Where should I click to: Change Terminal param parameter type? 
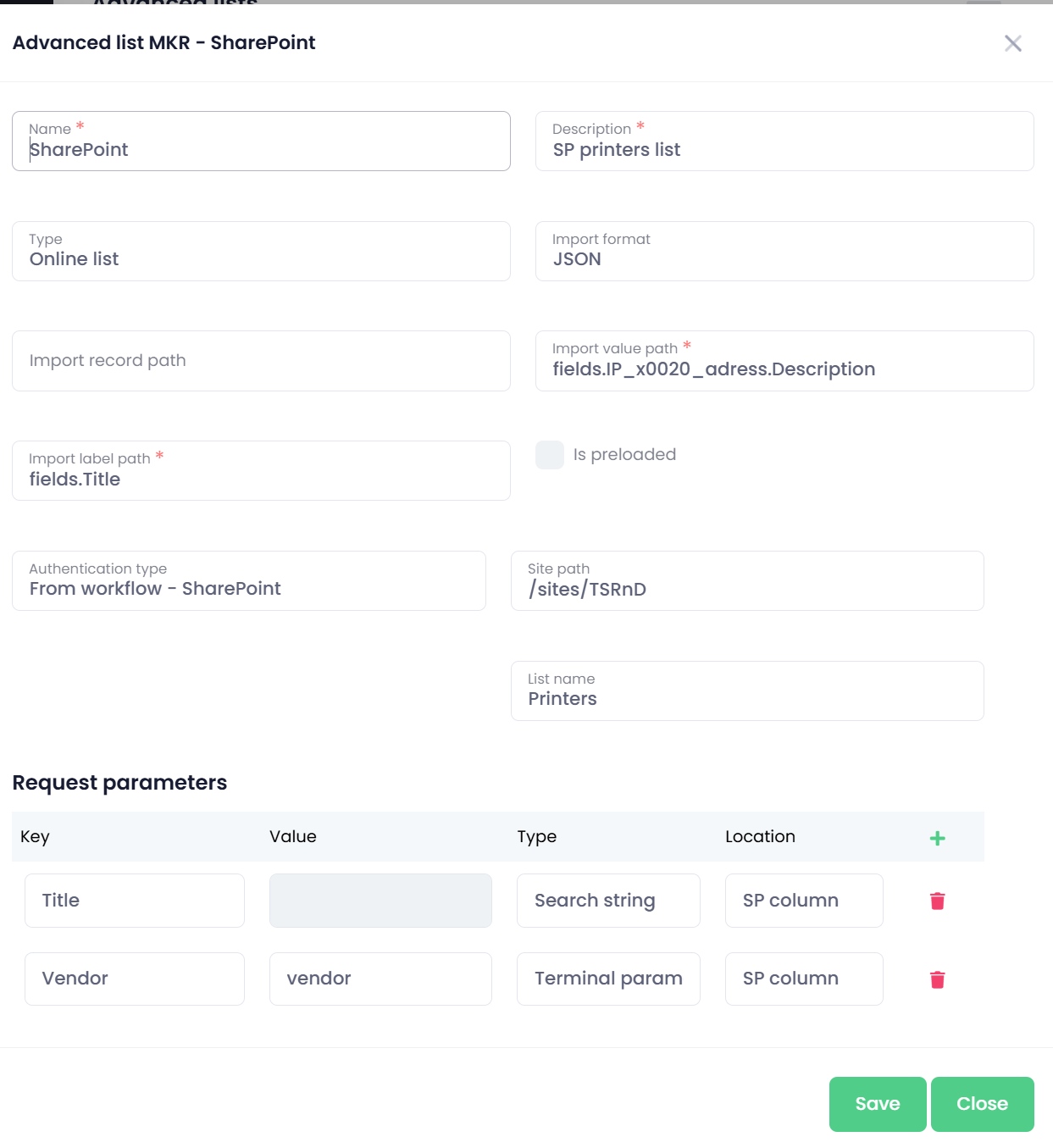pyautogui.click(x=608, y=979)
